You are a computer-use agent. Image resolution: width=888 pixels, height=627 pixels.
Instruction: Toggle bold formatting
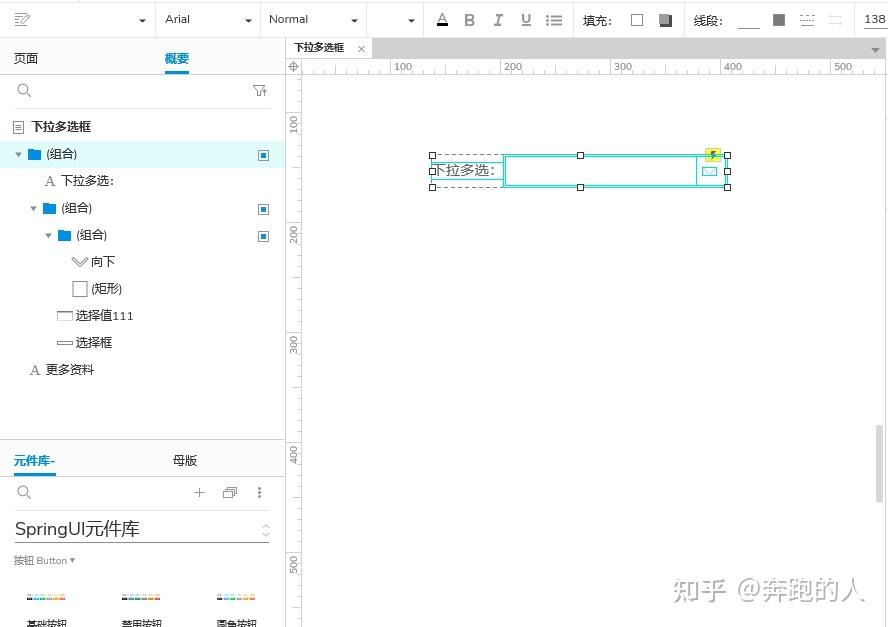coord(469,20)
